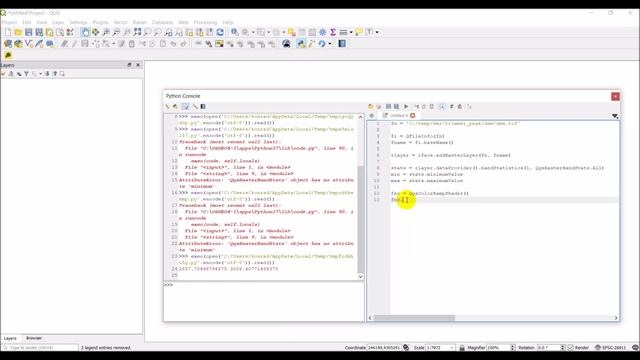Image resolution: width=640 pixels, height=360 pixels.
Task: Open a project with the folder icon
Action: (x=18, y=32)
